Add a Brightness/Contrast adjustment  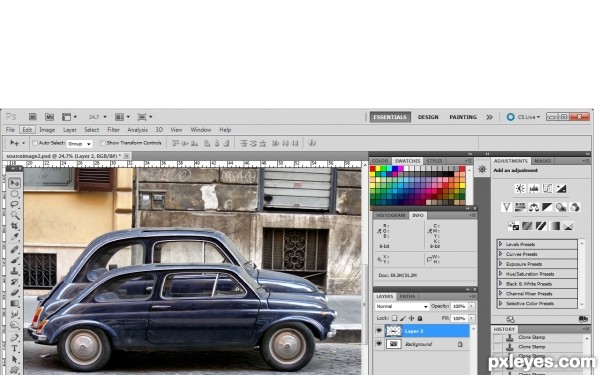pyautogui.click(x=520, y=188)
